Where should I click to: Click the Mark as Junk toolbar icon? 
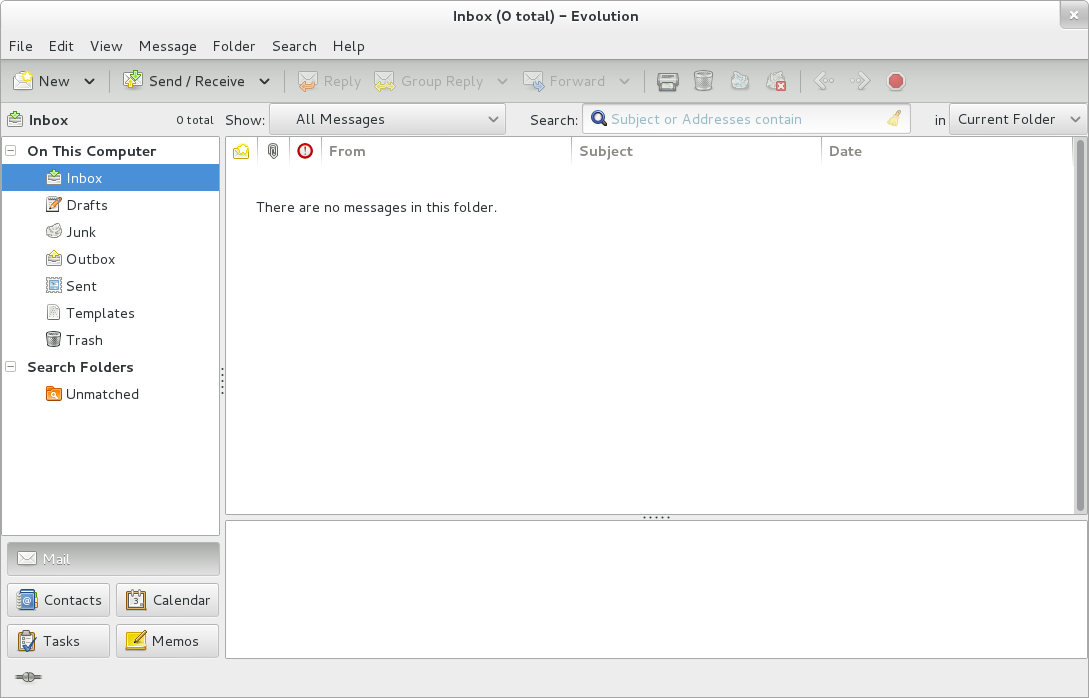pyautogui.click(x=739, y=82)
